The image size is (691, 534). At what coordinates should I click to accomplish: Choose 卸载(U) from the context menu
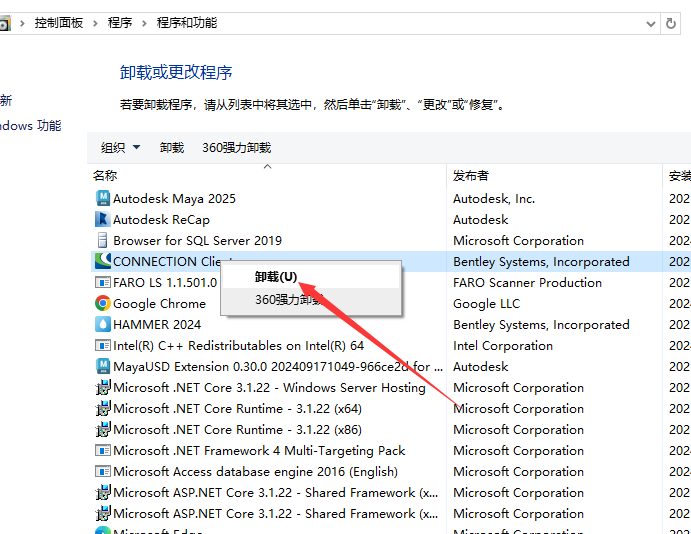311,277
